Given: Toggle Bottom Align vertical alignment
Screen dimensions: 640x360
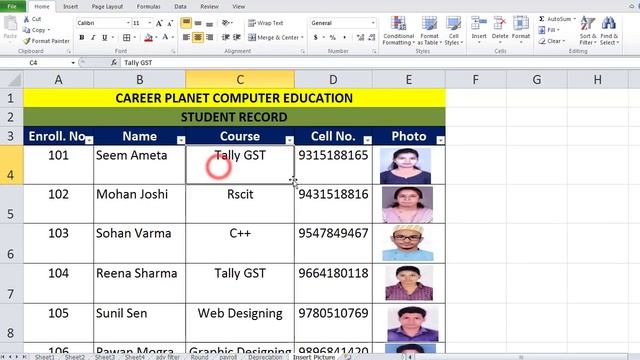Looking at the screenshot, I should (209, 23).
